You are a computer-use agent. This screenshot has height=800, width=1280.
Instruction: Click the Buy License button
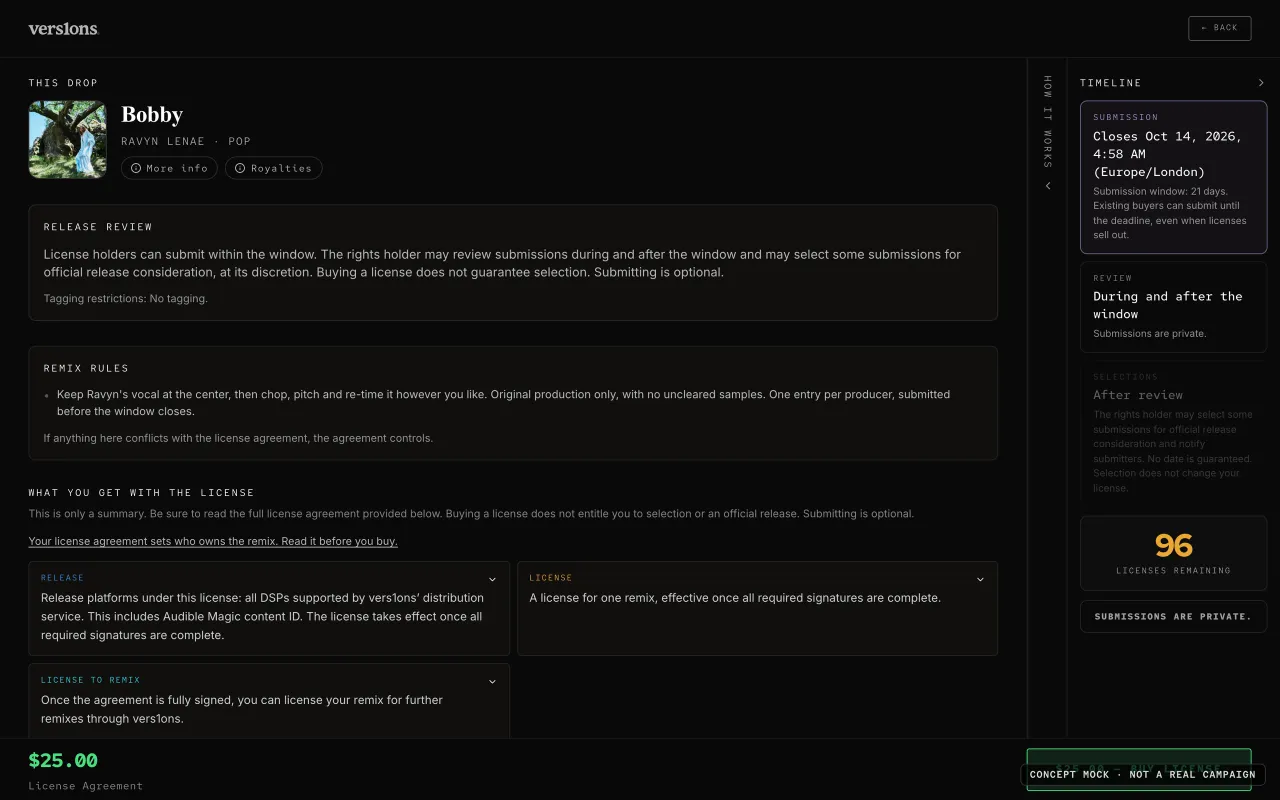pyautogui.click(x=1139, y=769)
